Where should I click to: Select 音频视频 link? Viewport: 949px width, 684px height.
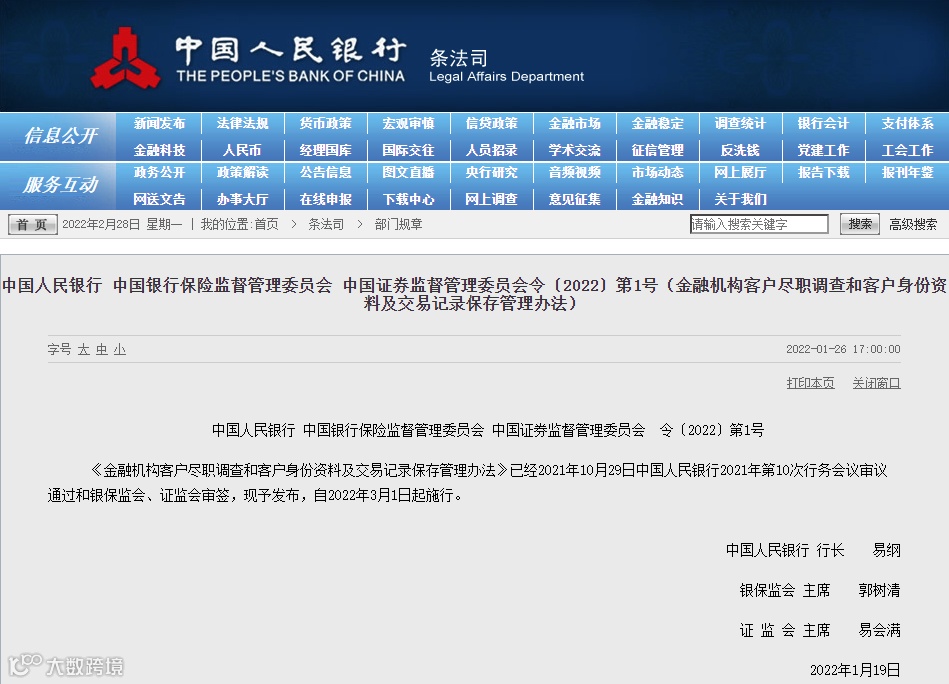click(x=574, y=173)
